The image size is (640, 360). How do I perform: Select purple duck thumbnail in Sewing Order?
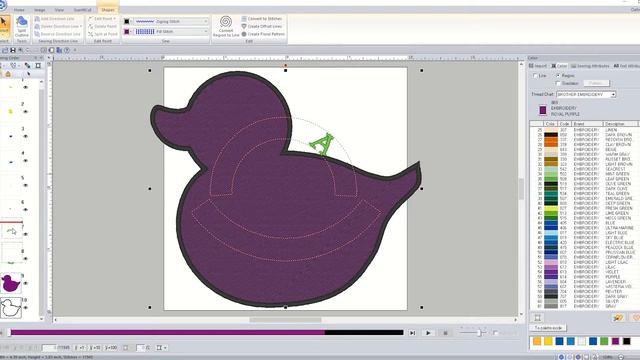coord(11,283)
